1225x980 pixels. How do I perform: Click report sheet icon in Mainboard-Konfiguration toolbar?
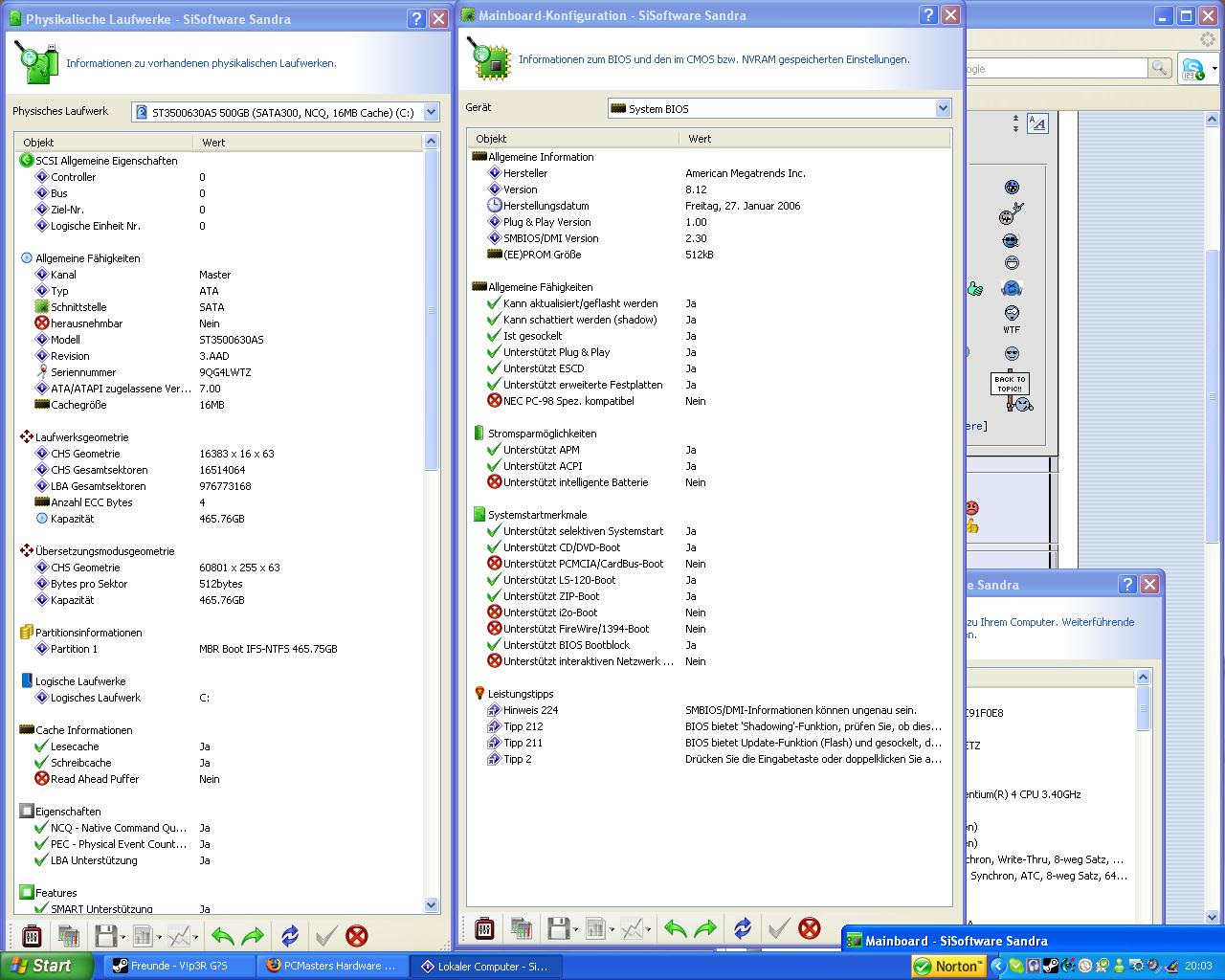point(595,927)
